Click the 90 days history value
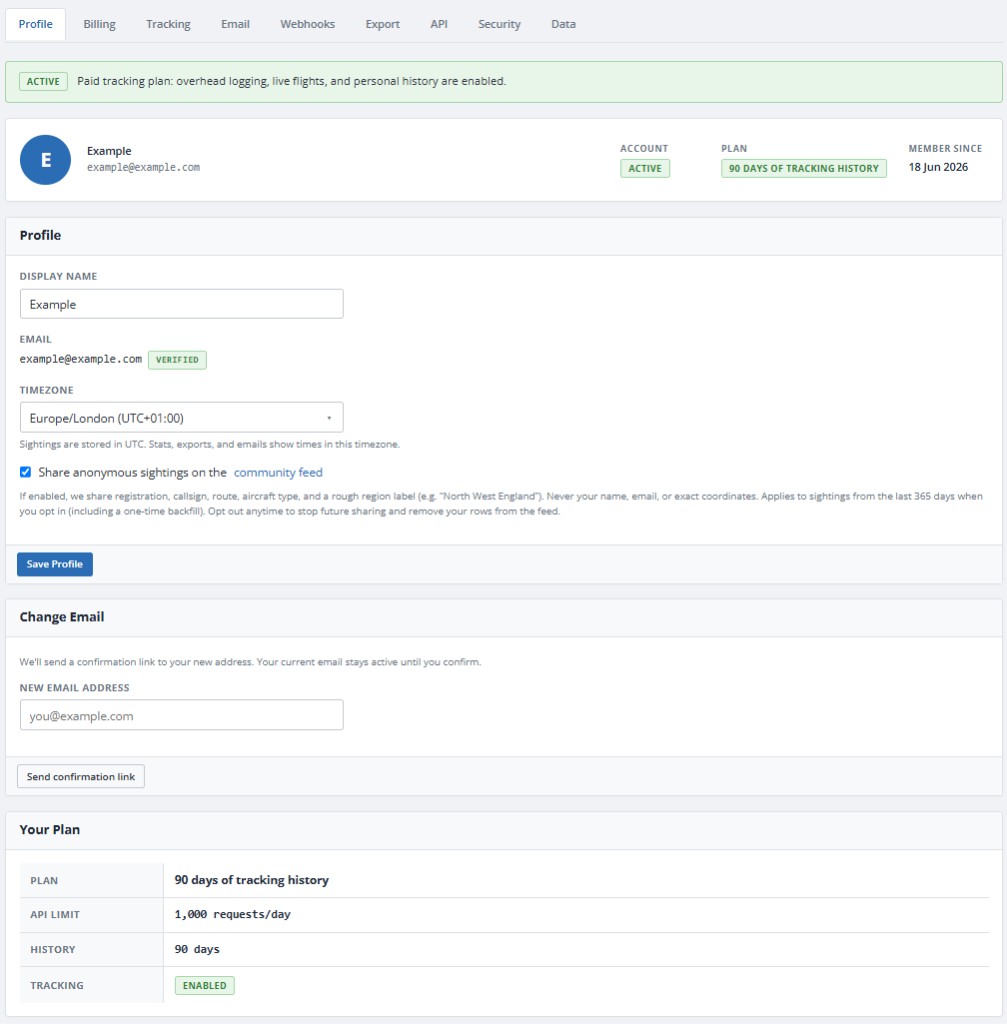1007x1024 pixels. click(x=197, y=949)
